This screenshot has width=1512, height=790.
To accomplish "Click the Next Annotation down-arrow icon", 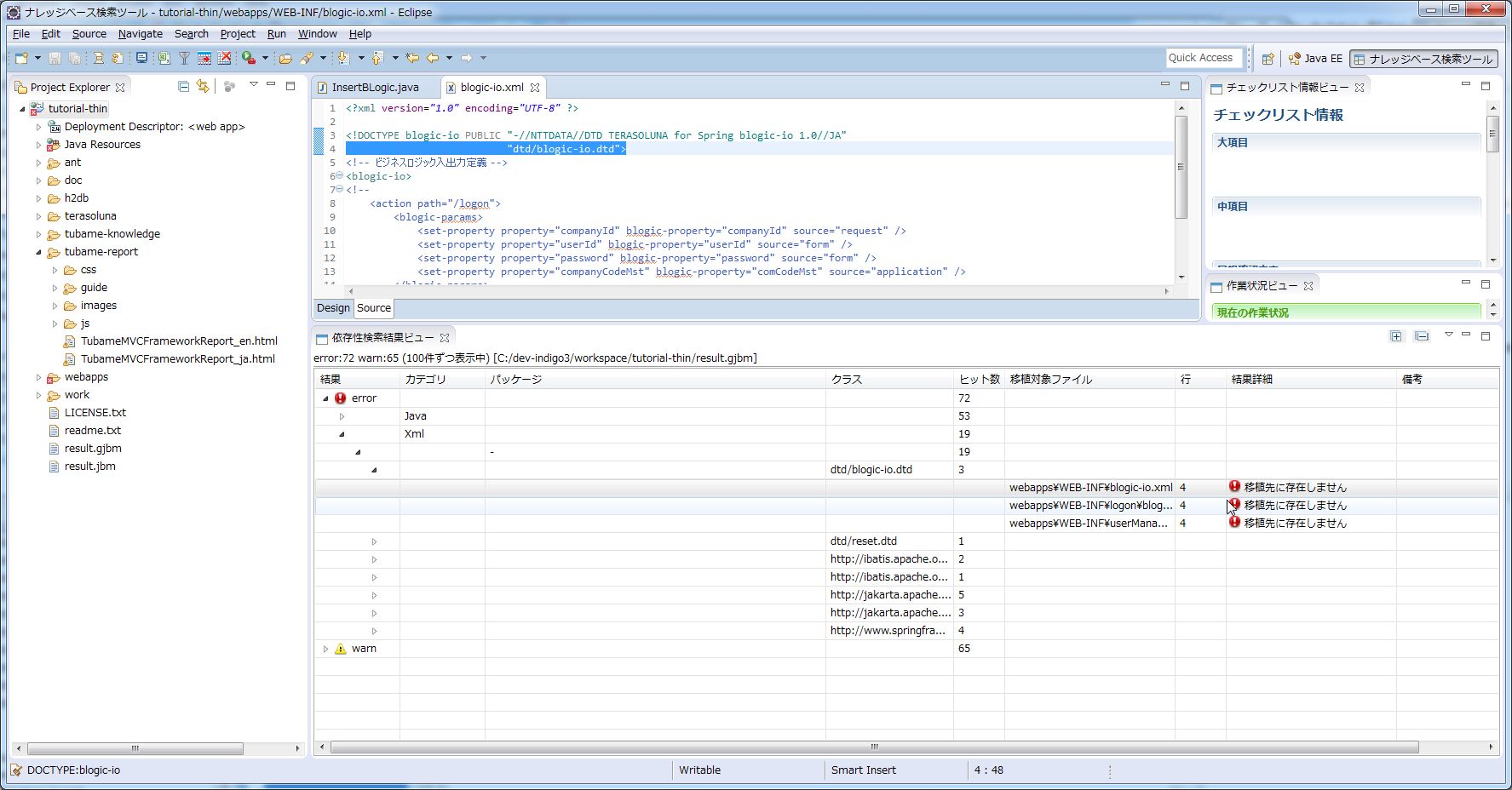I will pyautogui.click(x=343, y=58).
